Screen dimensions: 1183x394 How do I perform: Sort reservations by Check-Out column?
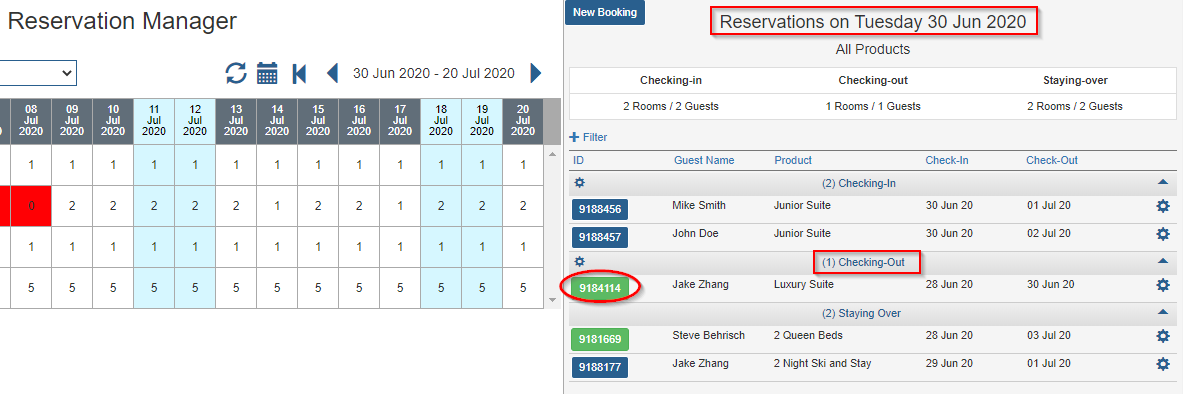point(1052,160)
